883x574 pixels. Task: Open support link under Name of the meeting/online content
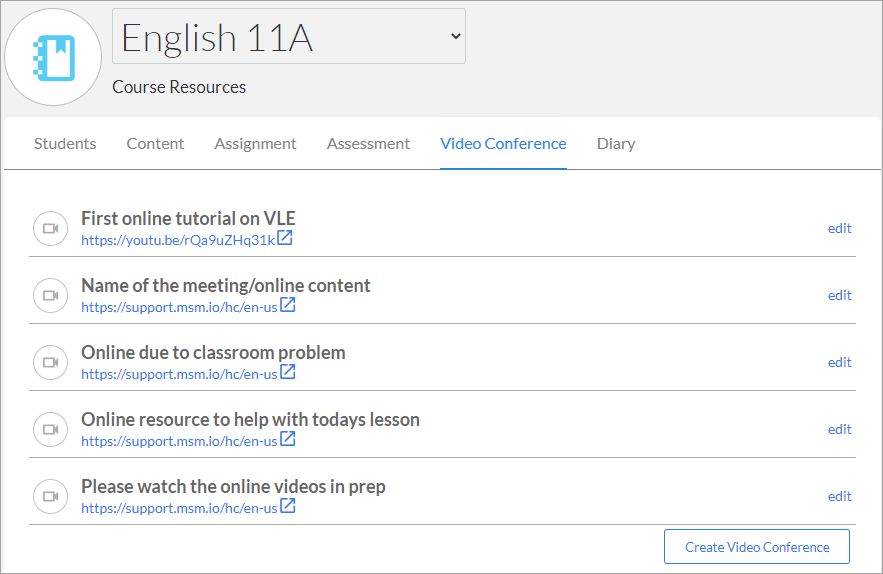[x=179, y=307]
